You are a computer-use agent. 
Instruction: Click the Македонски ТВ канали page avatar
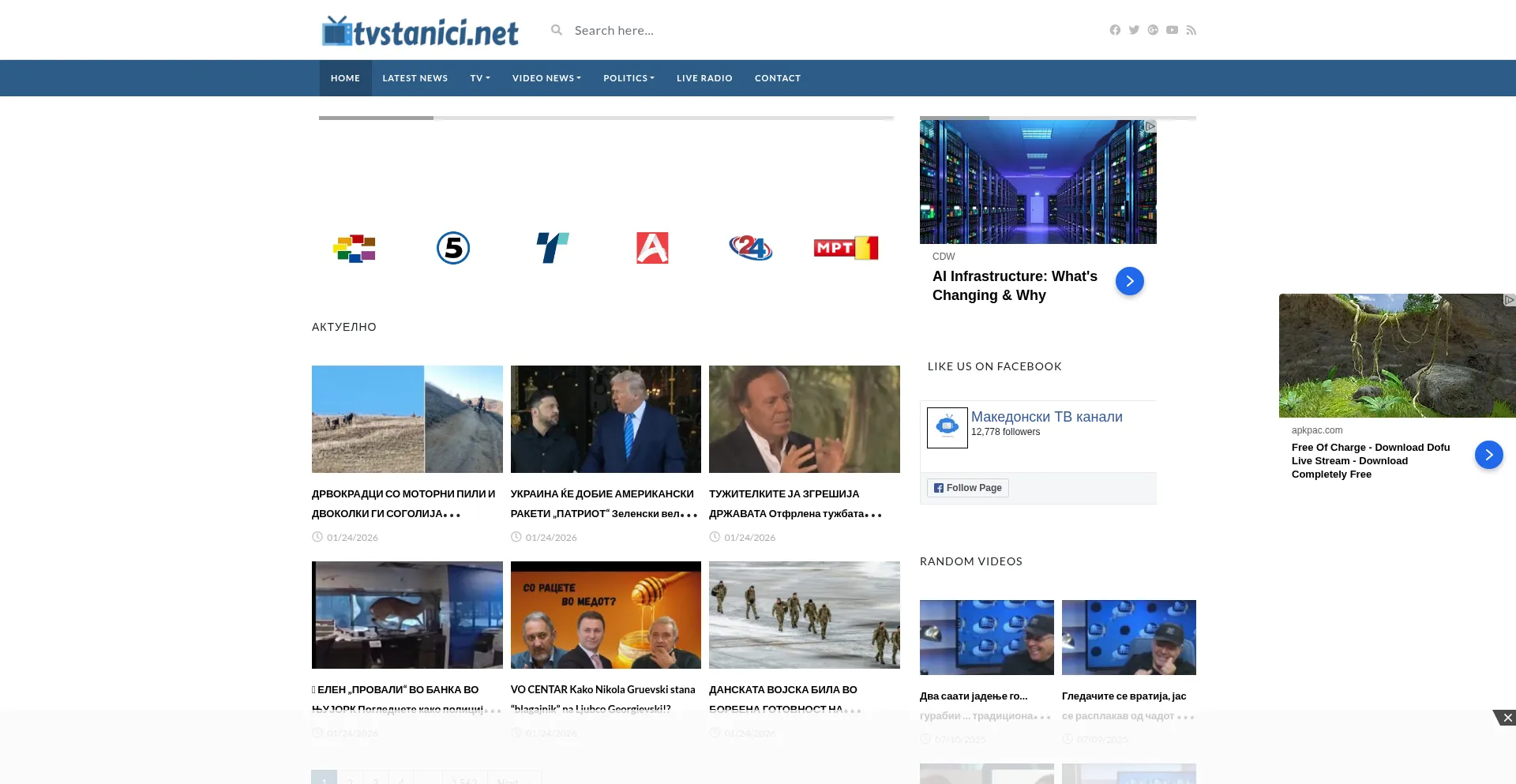point(947,428)
